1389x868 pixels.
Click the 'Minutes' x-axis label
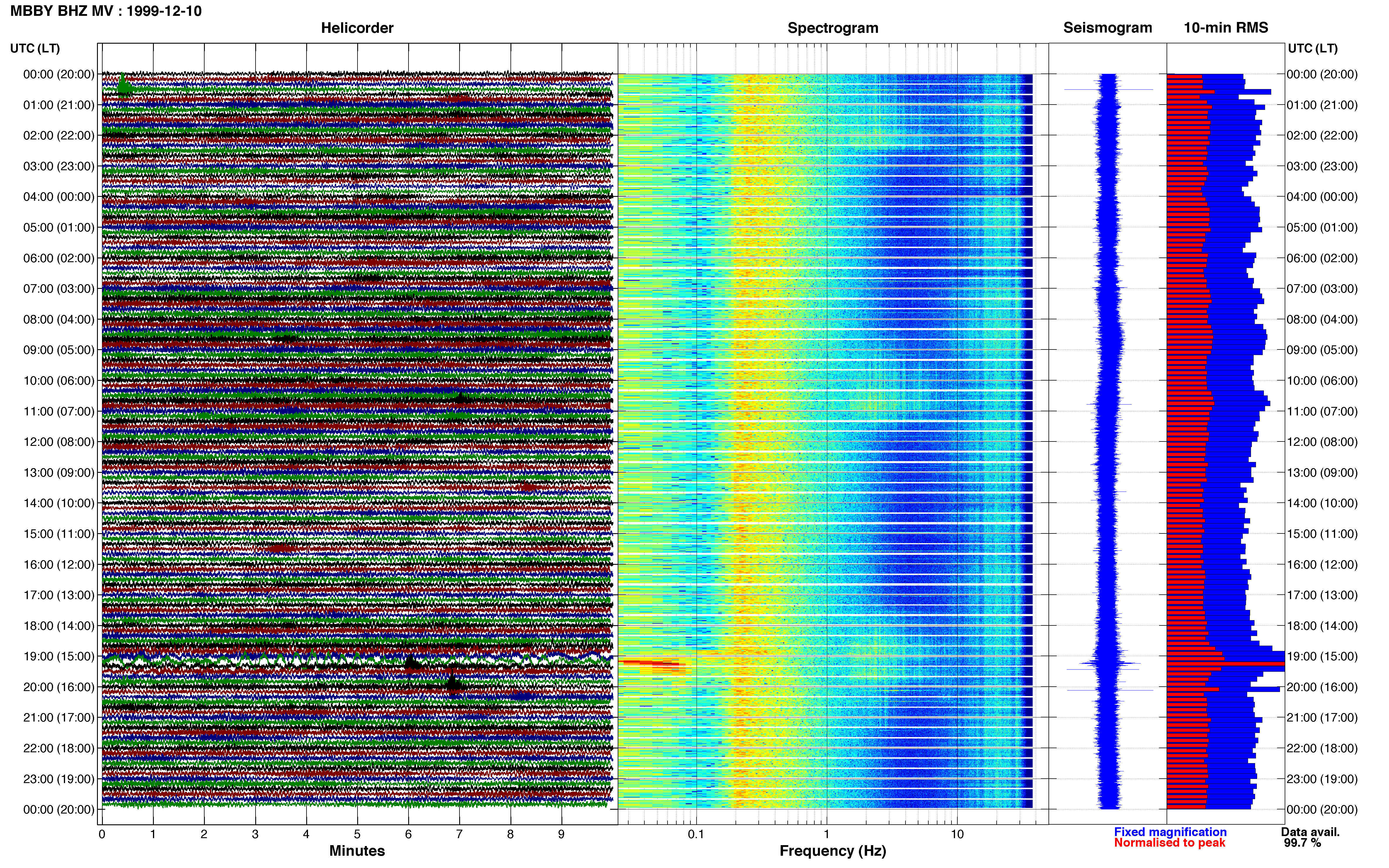[357, 851]
